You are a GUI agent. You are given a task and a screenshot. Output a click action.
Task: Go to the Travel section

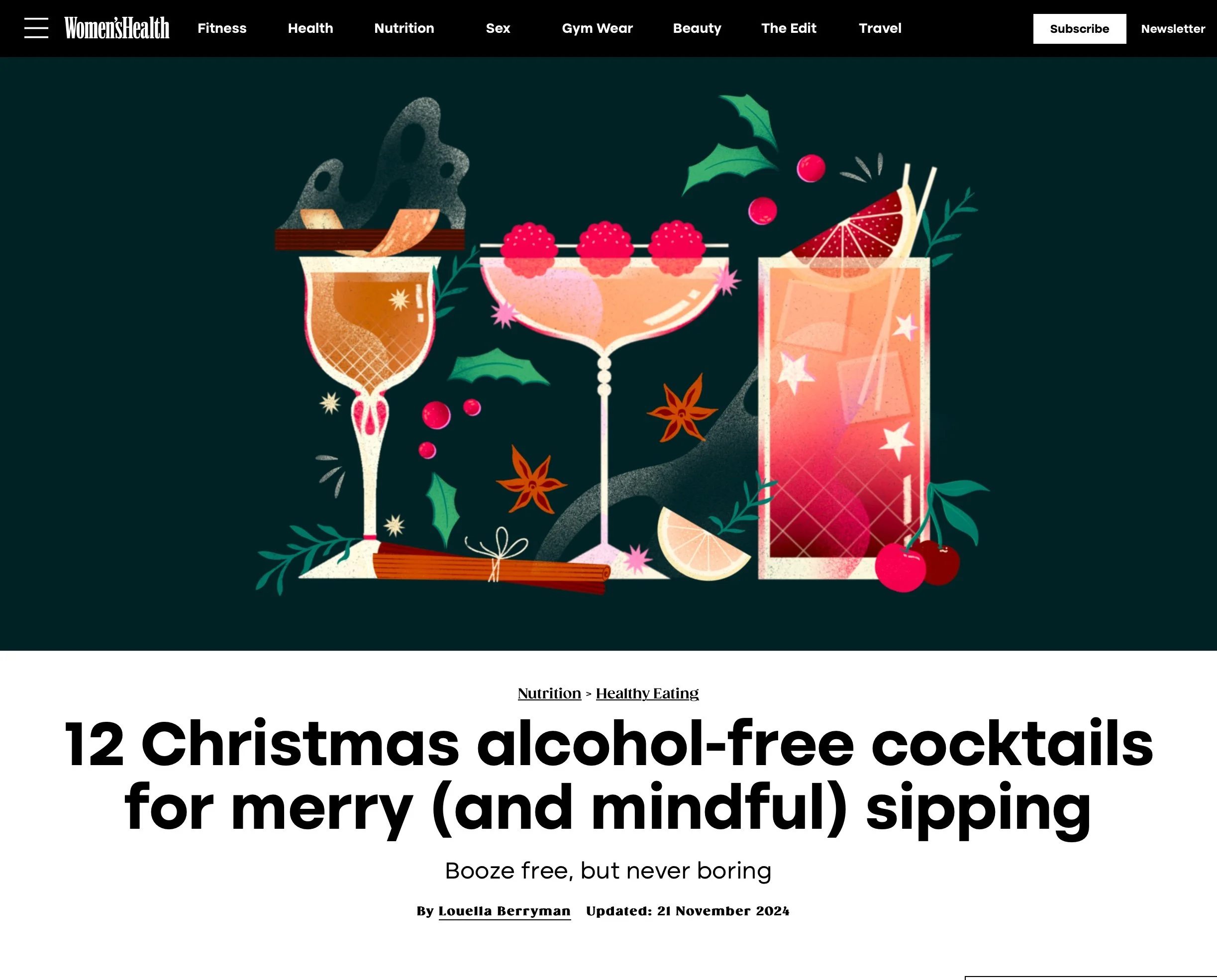pos(880,28)
